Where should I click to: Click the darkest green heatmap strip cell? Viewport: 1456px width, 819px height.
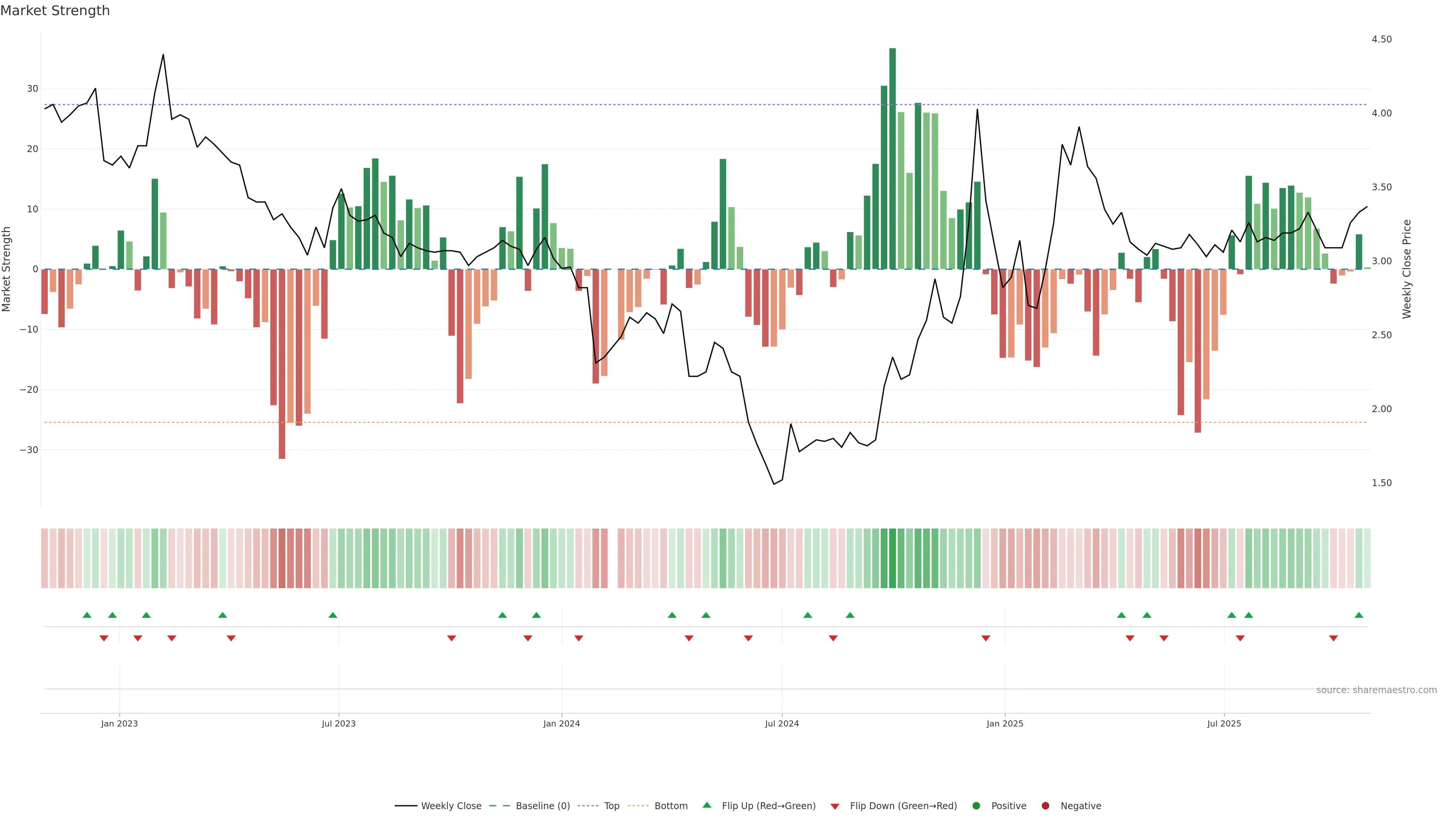point(893,559)
